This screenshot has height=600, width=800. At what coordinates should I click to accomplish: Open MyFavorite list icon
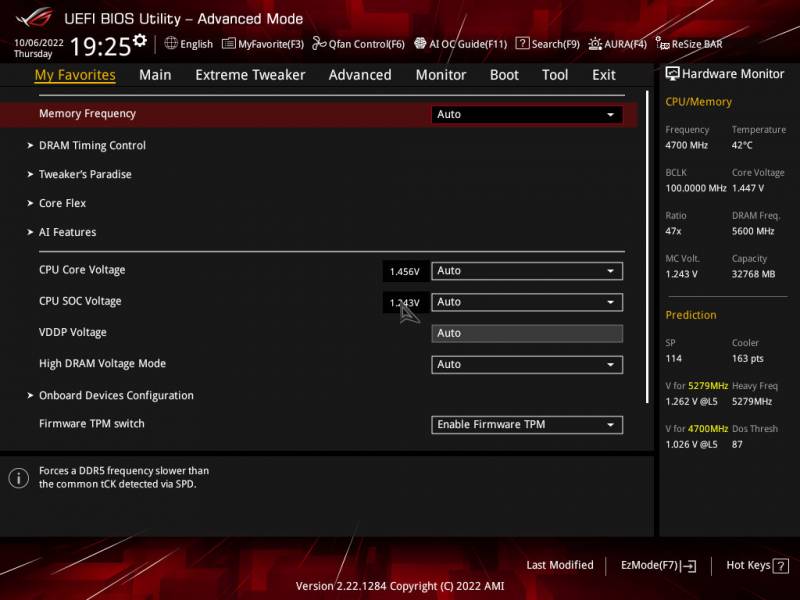[x=229, y=43]
